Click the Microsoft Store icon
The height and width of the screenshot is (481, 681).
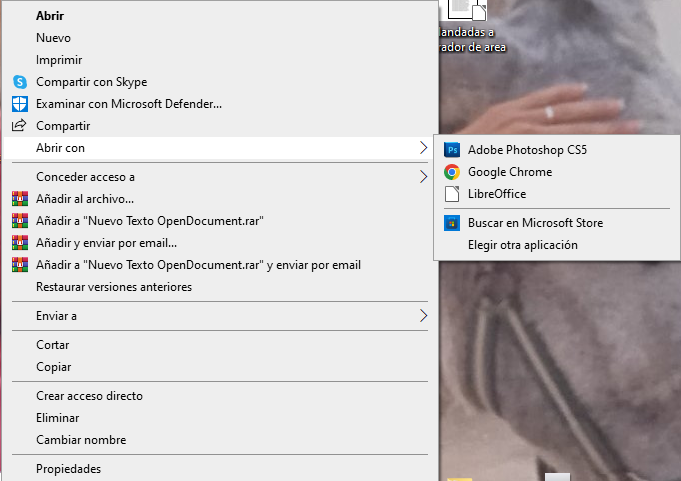452,223
